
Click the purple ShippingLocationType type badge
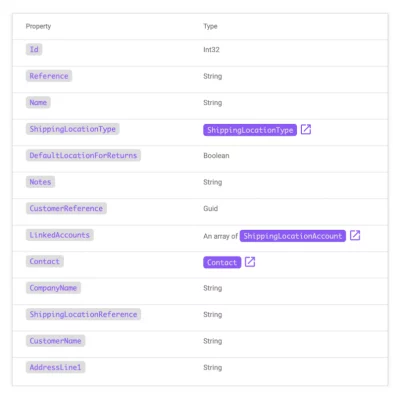coord(250,130)
